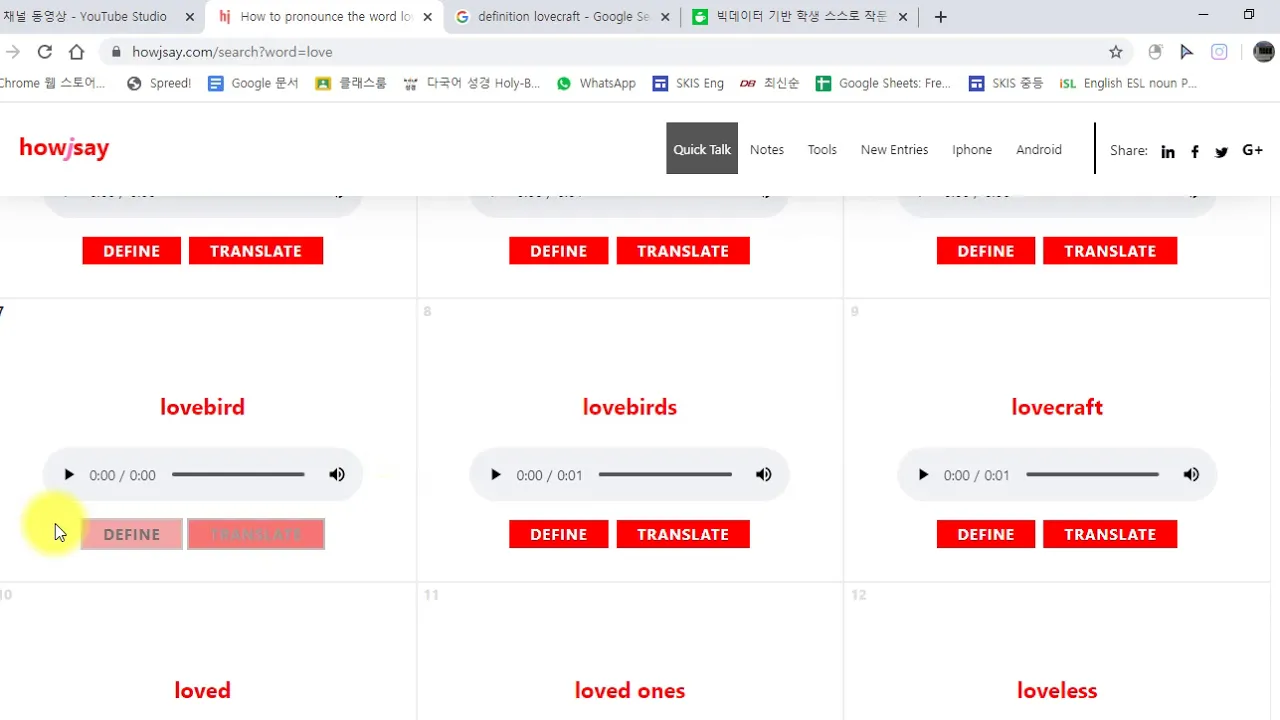Viewport: 1280px width, 720px height.
Task: Open the Google 문서 bookmark
Action: point(253,83)
